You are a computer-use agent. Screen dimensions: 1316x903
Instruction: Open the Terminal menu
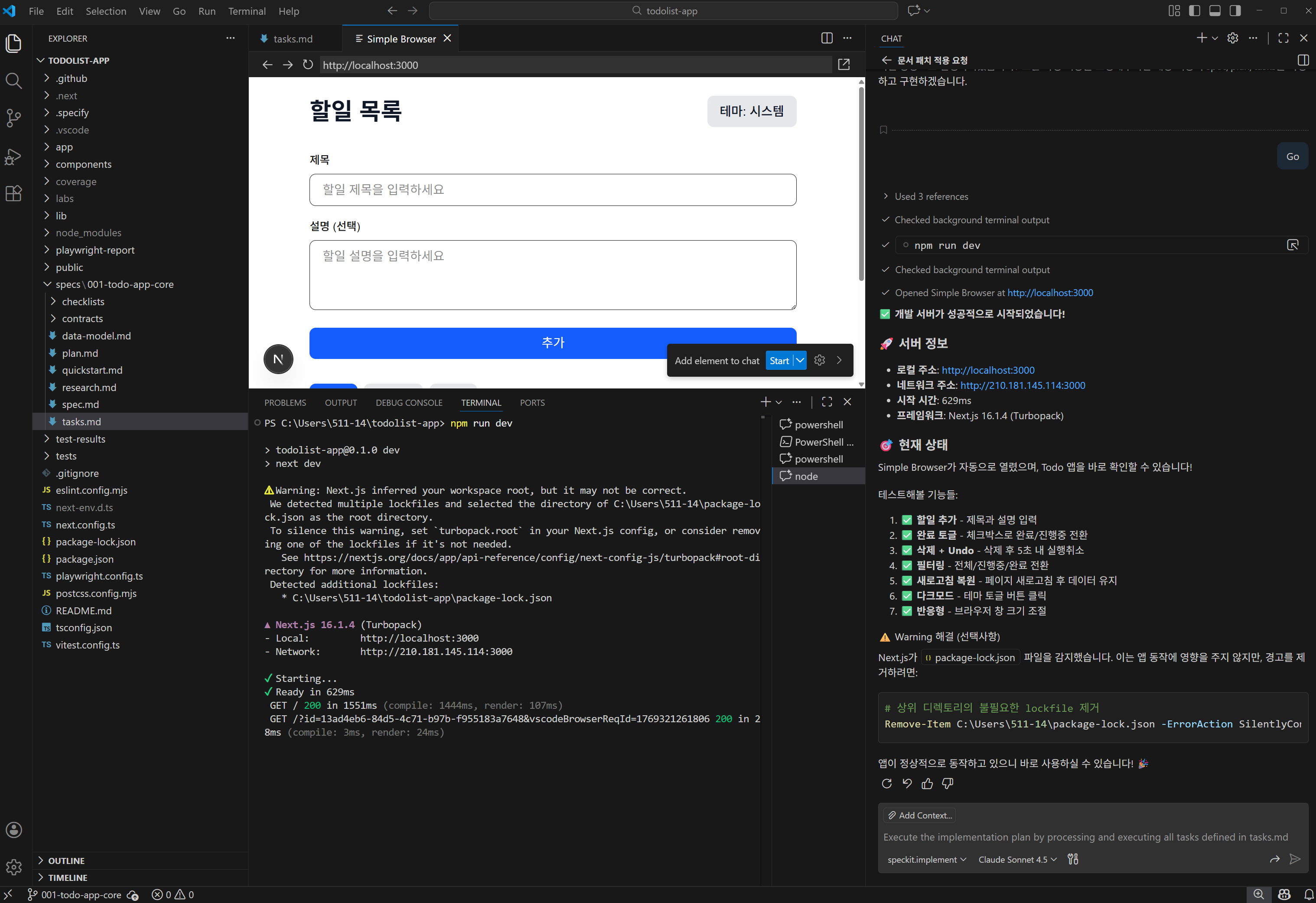(x=246, y=11)
